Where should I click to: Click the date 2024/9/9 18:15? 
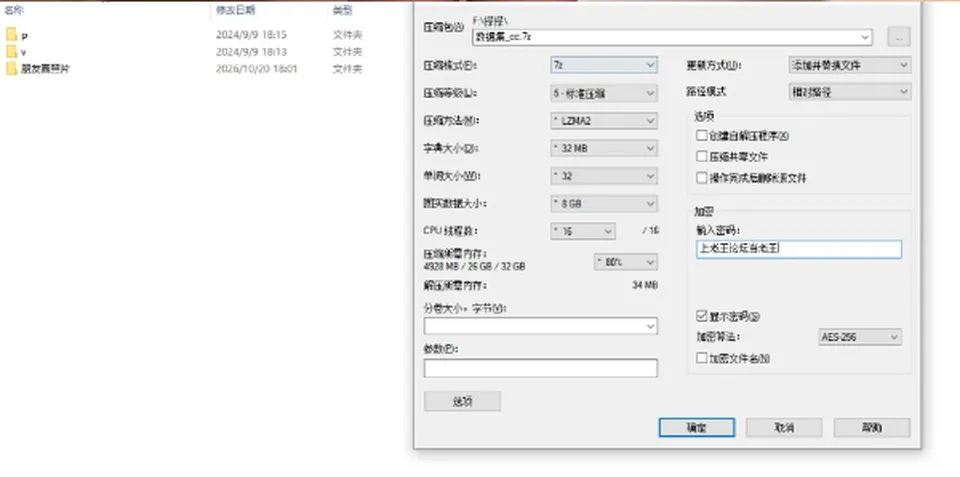pyautogui.click(x=251, y=35)
